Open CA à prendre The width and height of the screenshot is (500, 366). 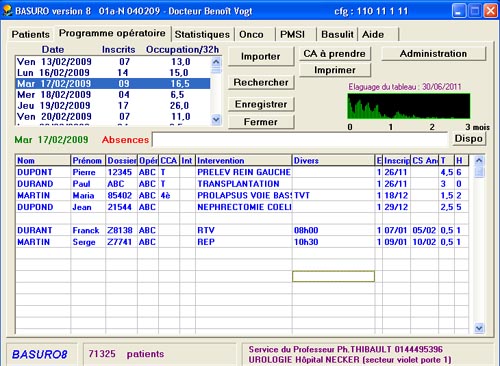click(x=334, y=54)
